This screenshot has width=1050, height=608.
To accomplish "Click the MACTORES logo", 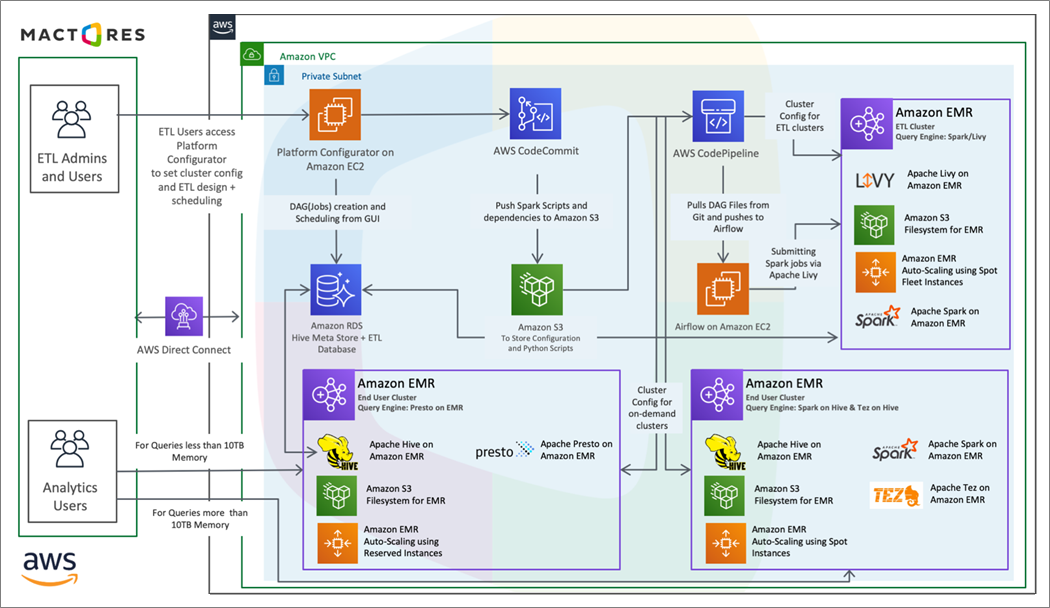I will (x=83, y=35).
